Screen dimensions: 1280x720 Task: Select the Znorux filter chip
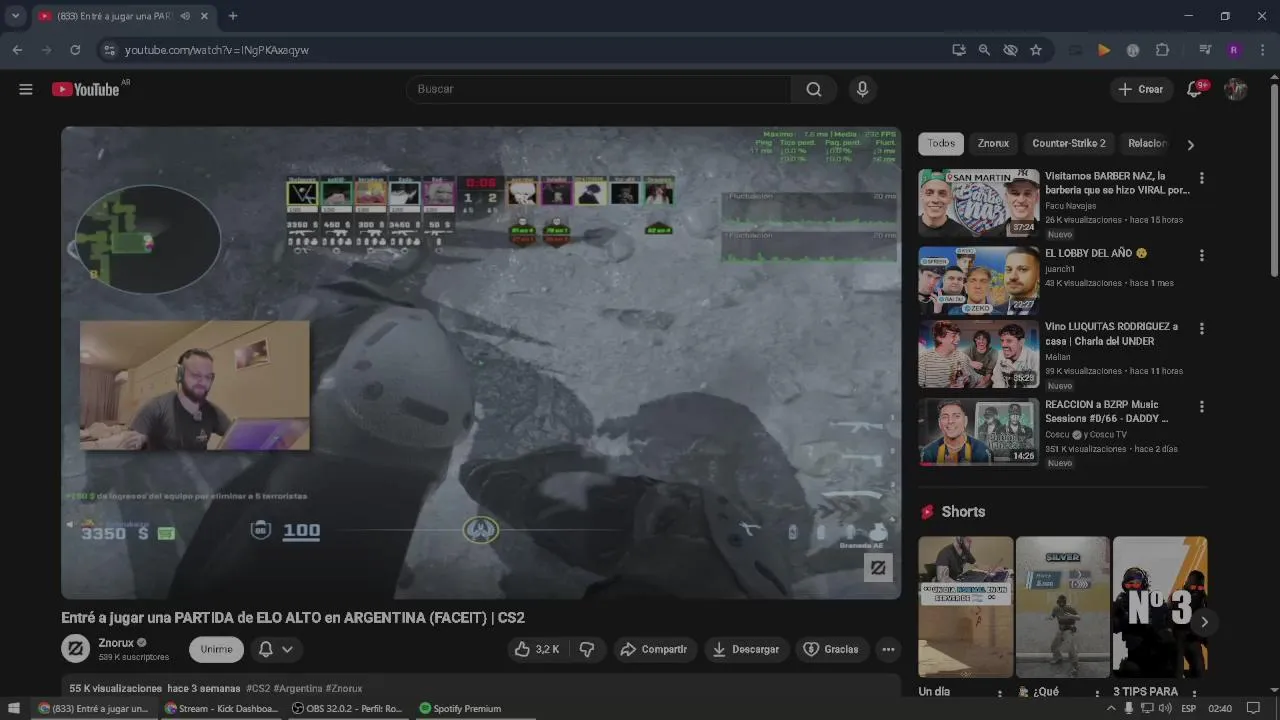point(993,143)
